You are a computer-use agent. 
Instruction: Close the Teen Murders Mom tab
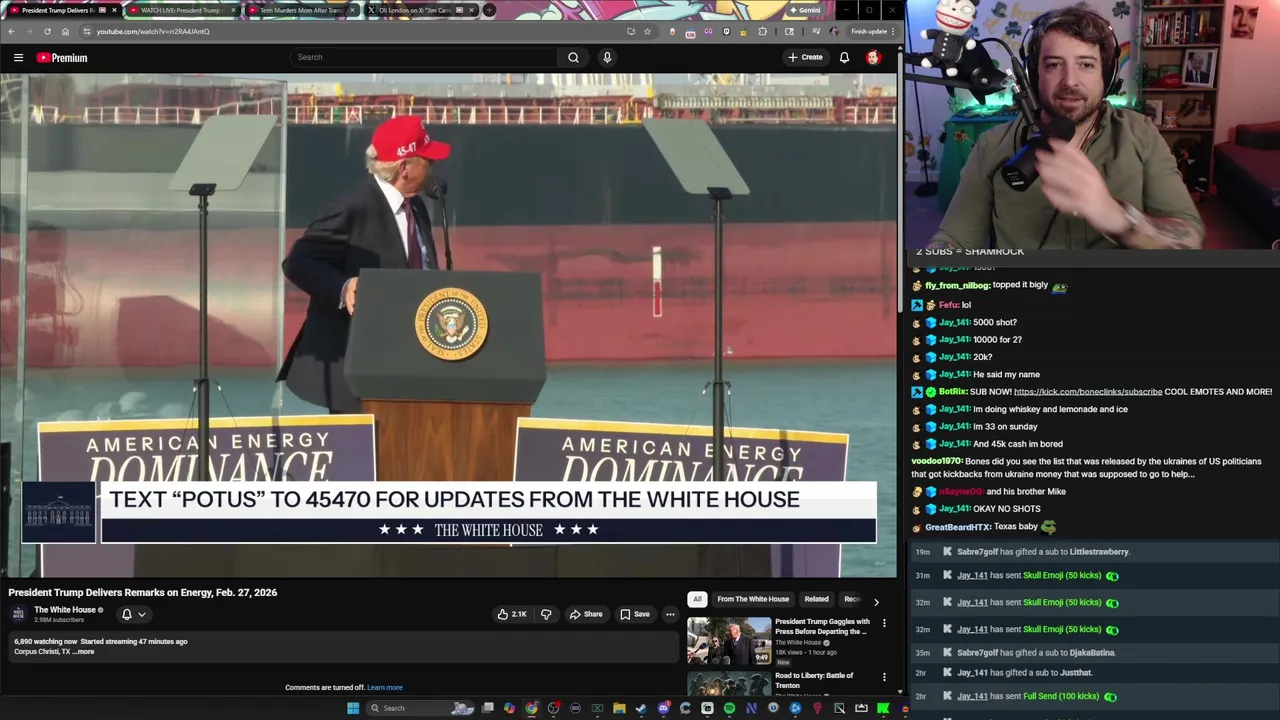(x=352, y=10)
